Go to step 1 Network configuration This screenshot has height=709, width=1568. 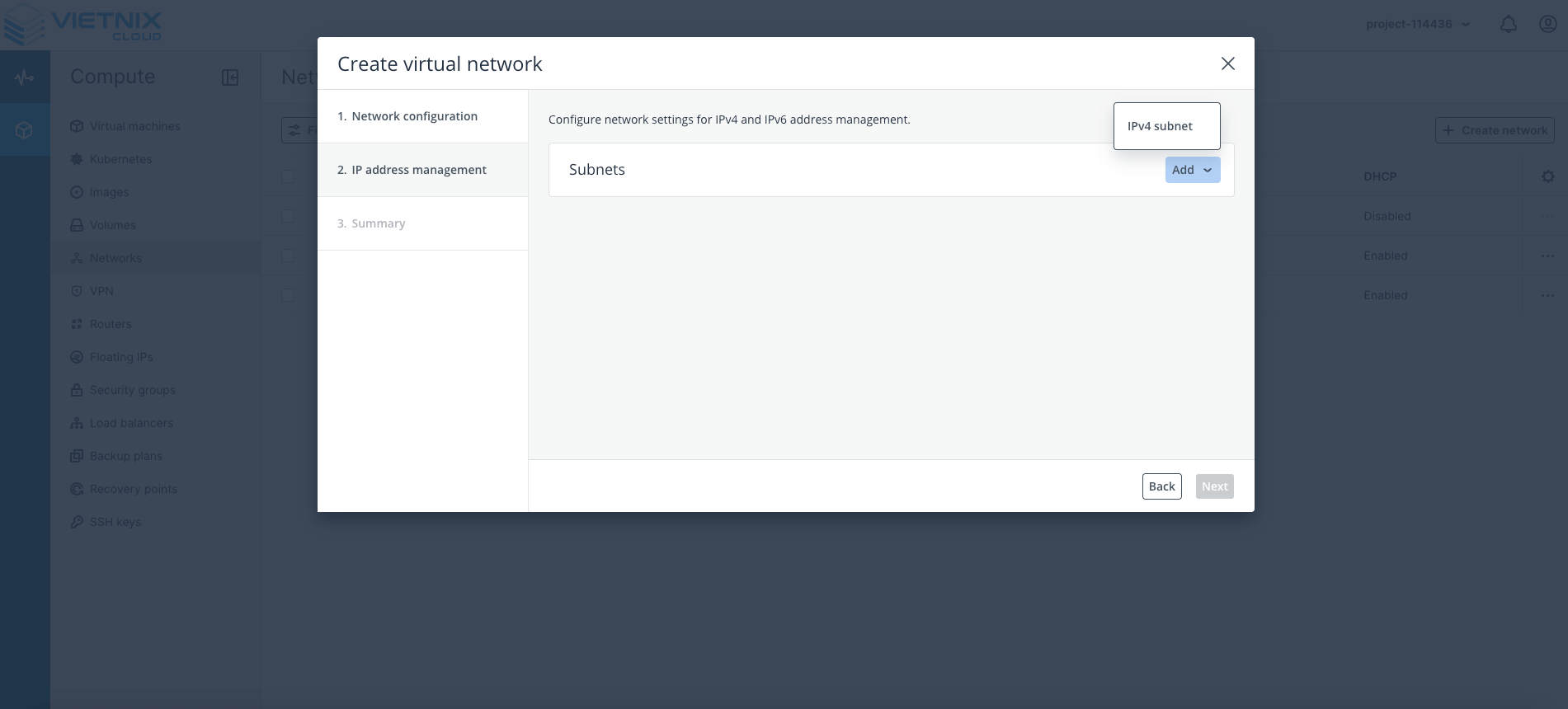point(422,116)
